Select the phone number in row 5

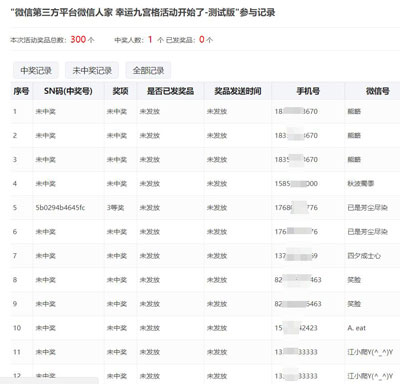coord(296,208)
